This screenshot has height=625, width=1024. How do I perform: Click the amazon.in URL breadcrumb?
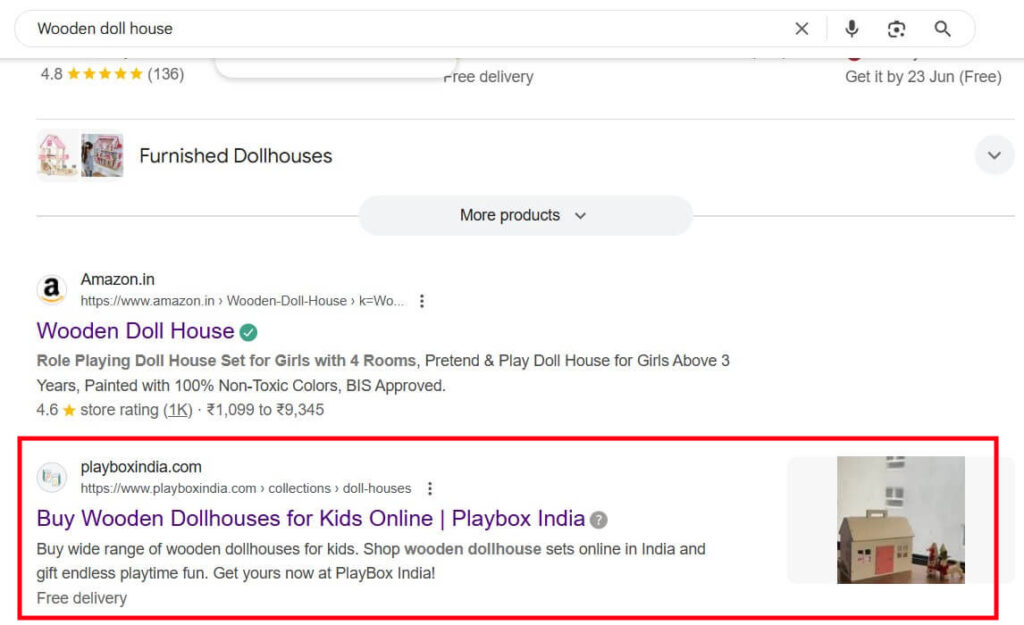point(242,301)
